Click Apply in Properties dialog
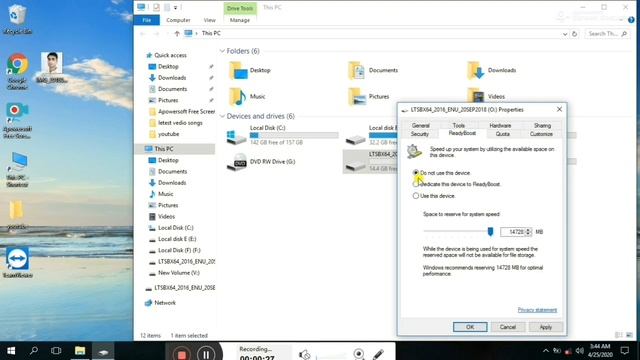The image size is (640, 360). [546, 327]
